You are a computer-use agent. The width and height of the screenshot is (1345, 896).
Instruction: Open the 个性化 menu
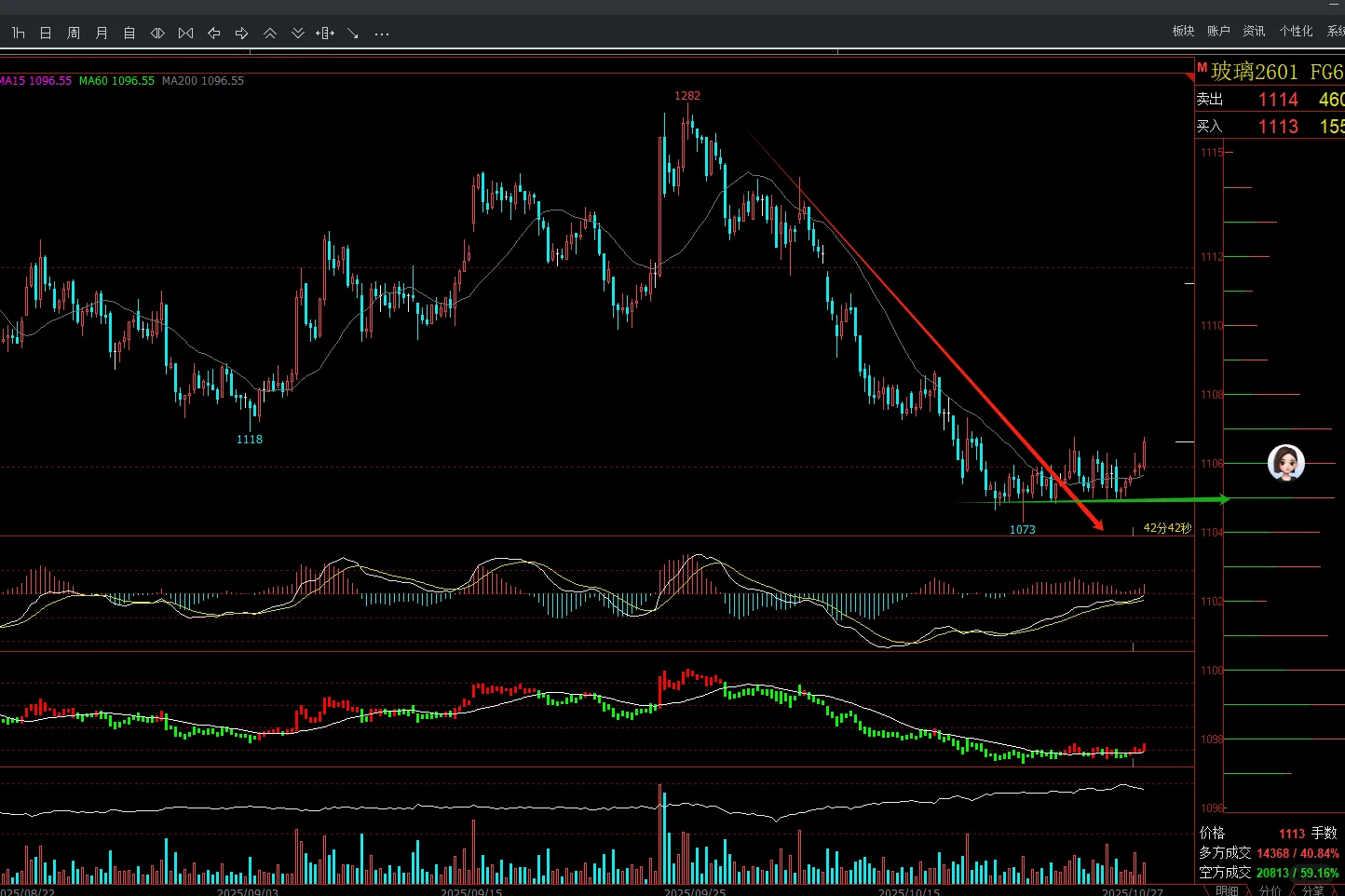click(x=1296, y=31)
